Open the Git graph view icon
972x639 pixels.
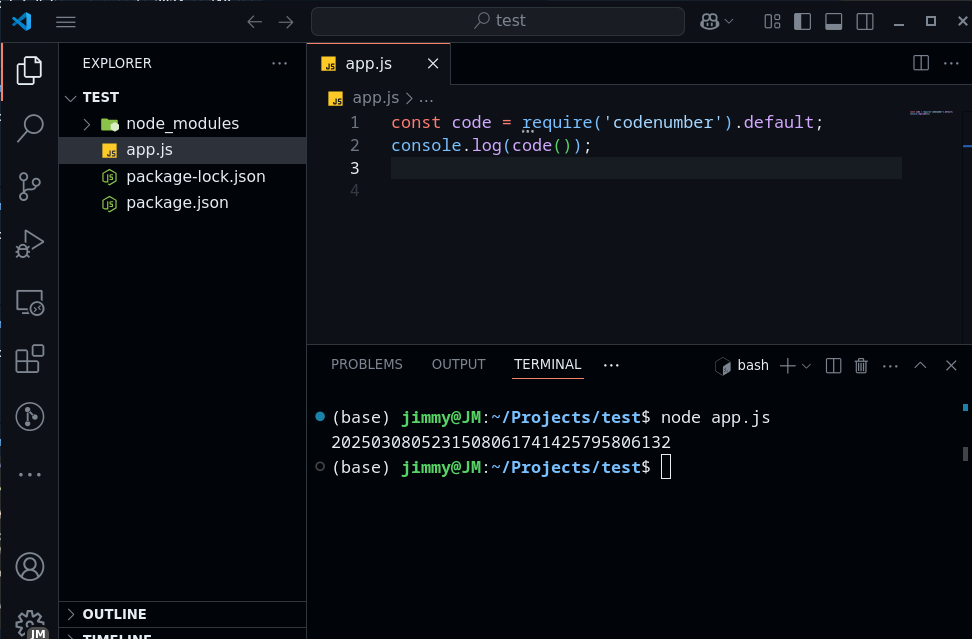coord(29,416)
